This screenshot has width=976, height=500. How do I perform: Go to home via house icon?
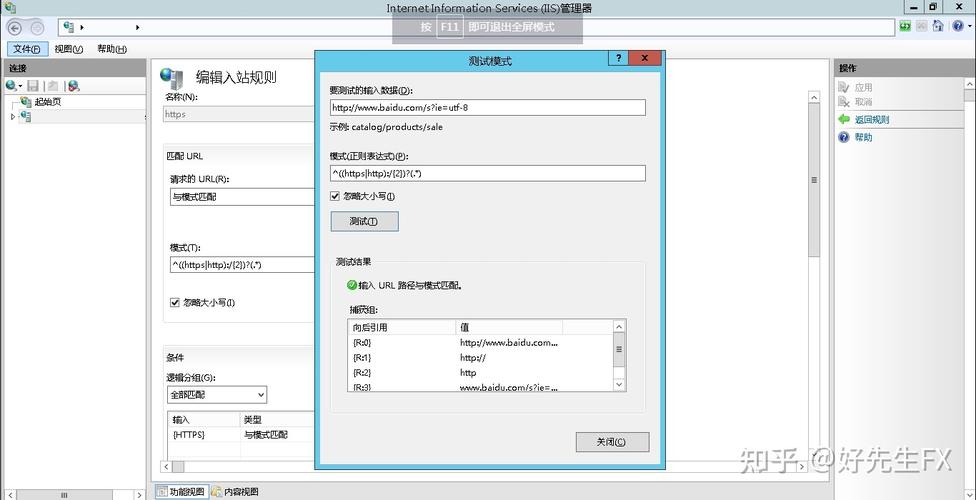(x=938, y=26)
